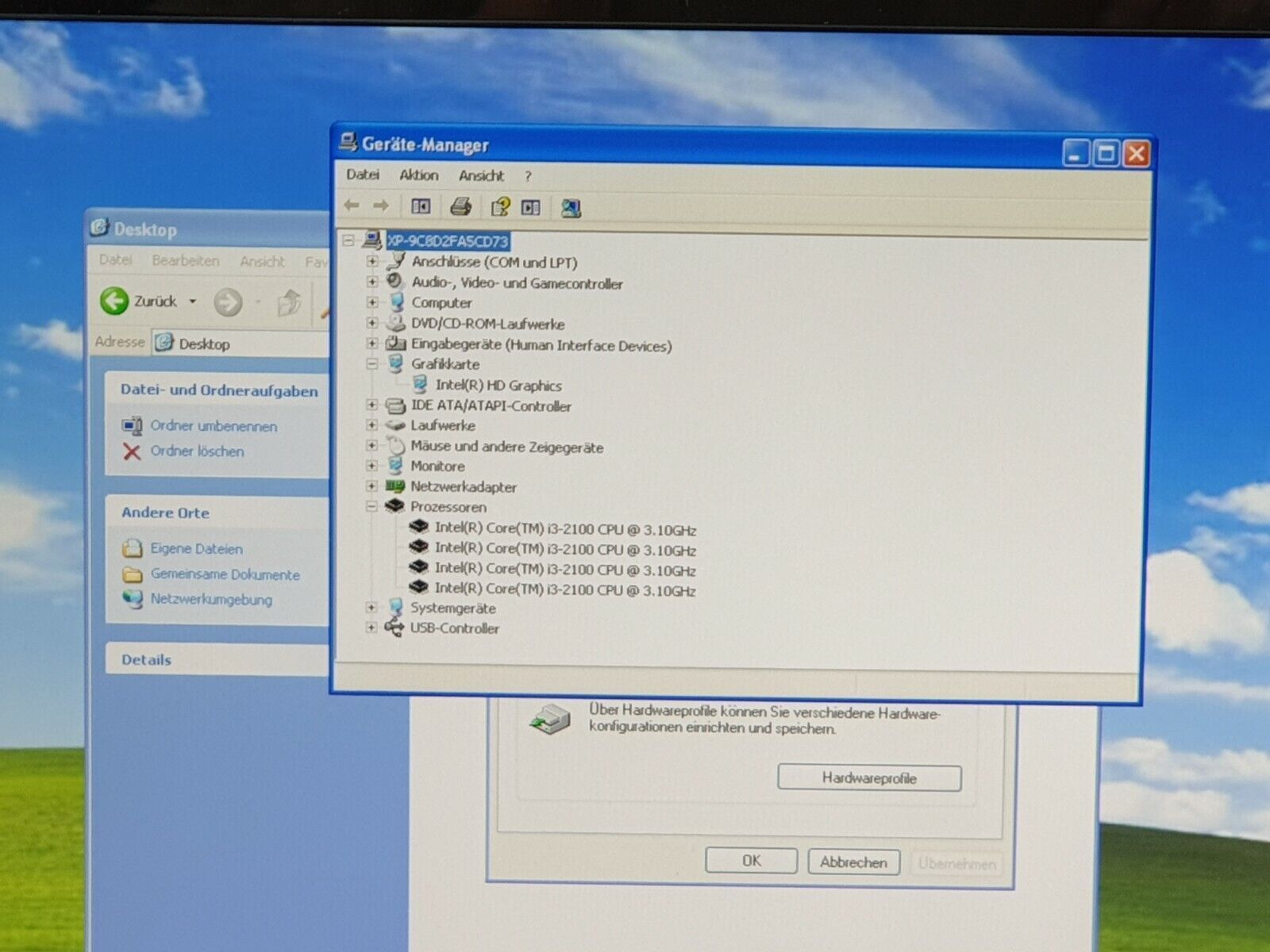This screenshot has width=1270, height=952.
Task: Scan for hardware changes via the monitor icon
Action: 571,209
